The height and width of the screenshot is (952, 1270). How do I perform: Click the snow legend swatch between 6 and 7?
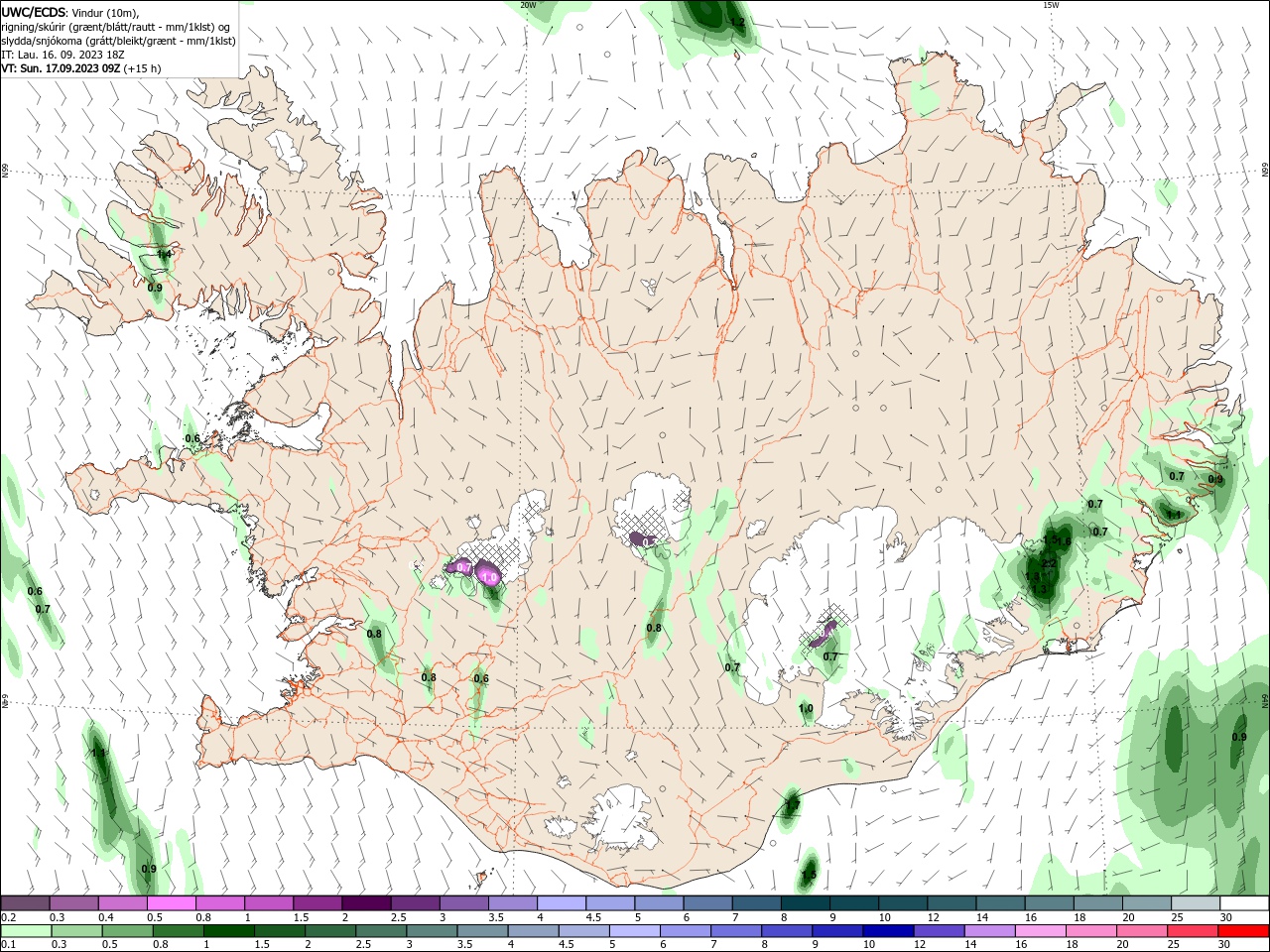(708, 903)
